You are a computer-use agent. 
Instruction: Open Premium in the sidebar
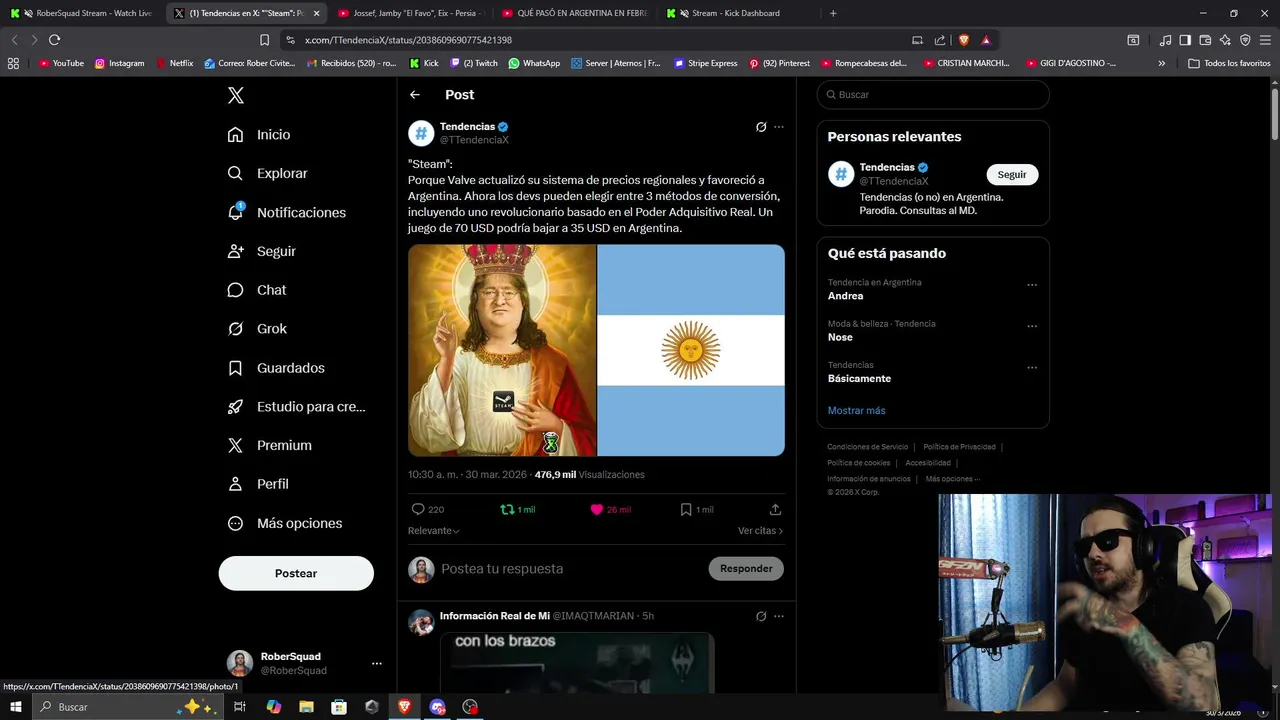coord(269,445)
